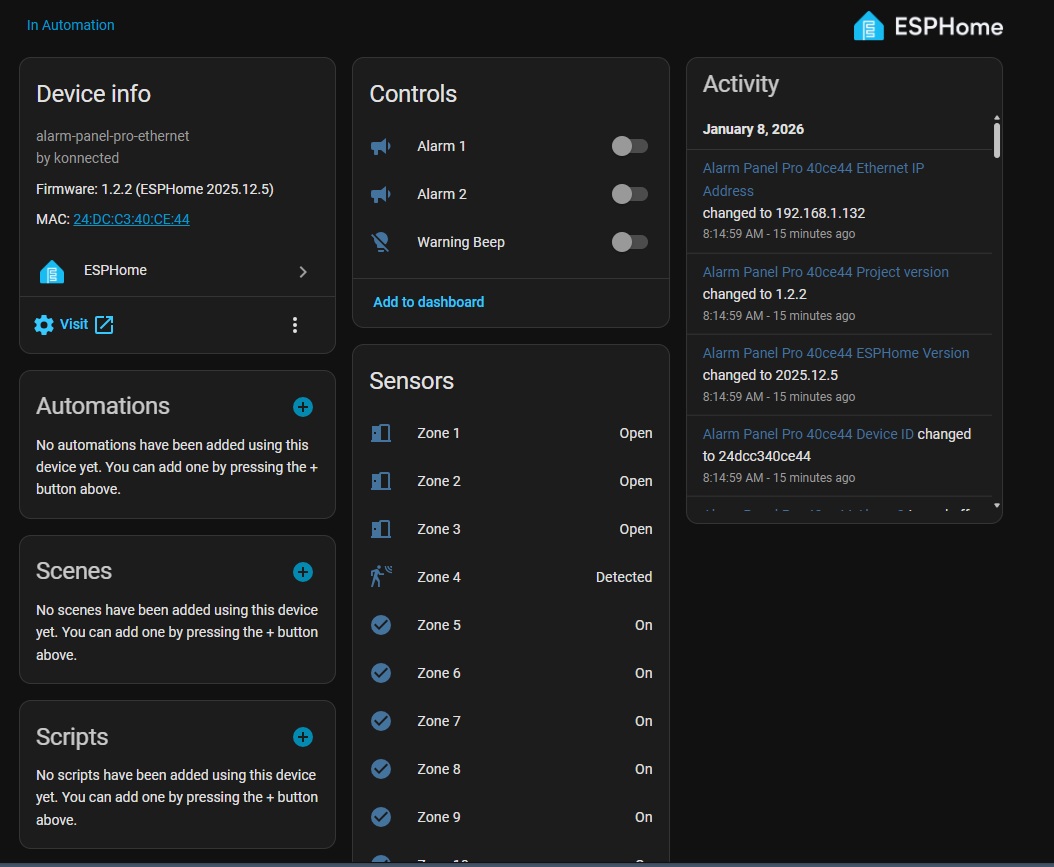
Task: Click the Activity panel scrollbar thumb
Action: 996,138
